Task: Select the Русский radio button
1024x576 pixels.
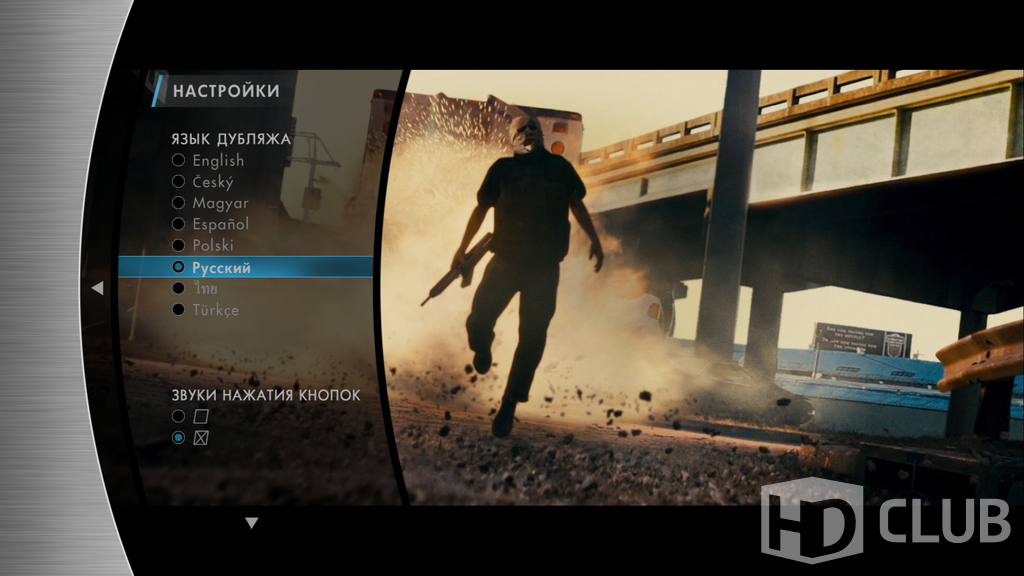Action: pyautogui.click(x=178, y=266)
